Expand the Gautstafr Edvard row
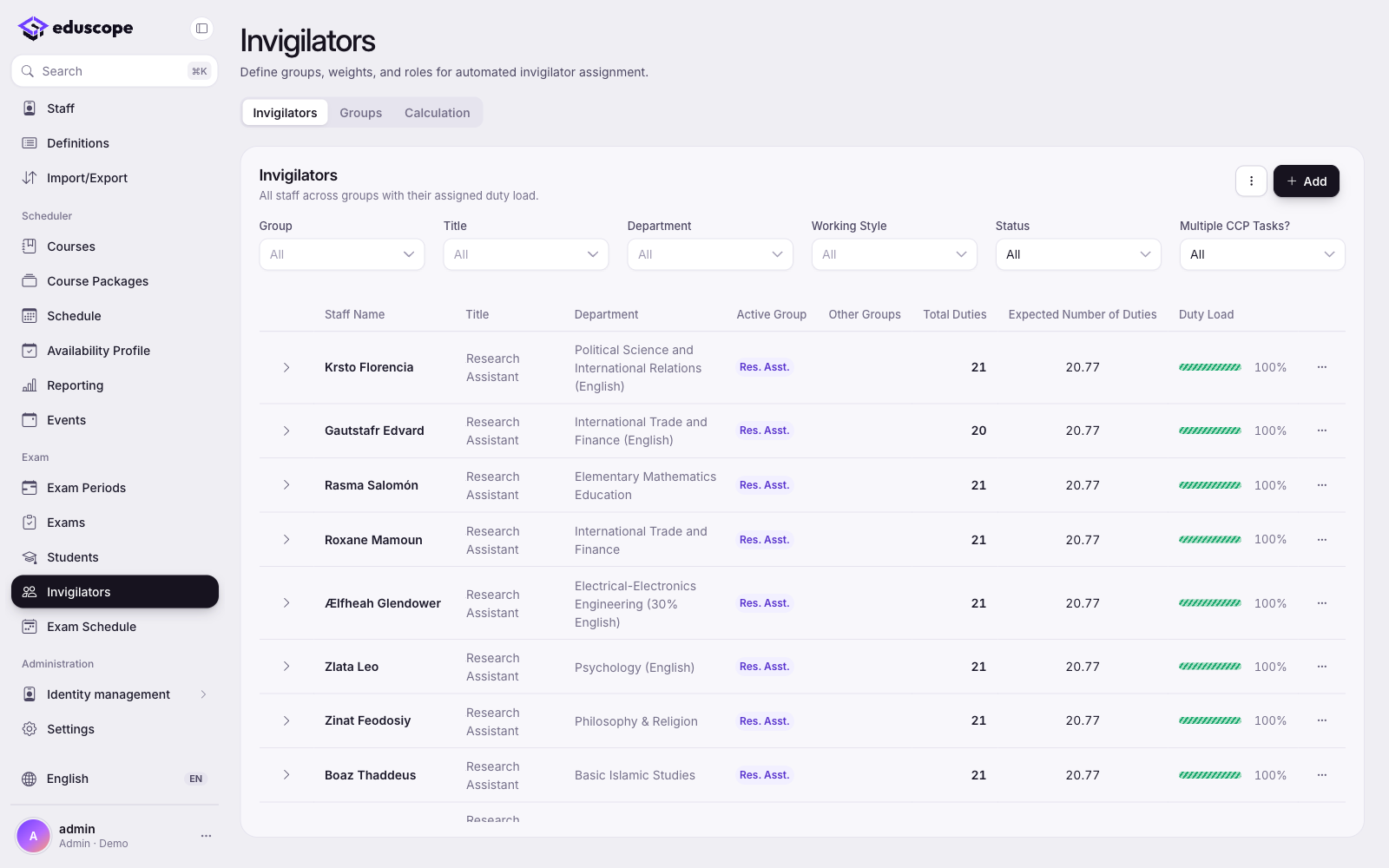This screenshot has height=868, width=1389. (x=286, y=431)
